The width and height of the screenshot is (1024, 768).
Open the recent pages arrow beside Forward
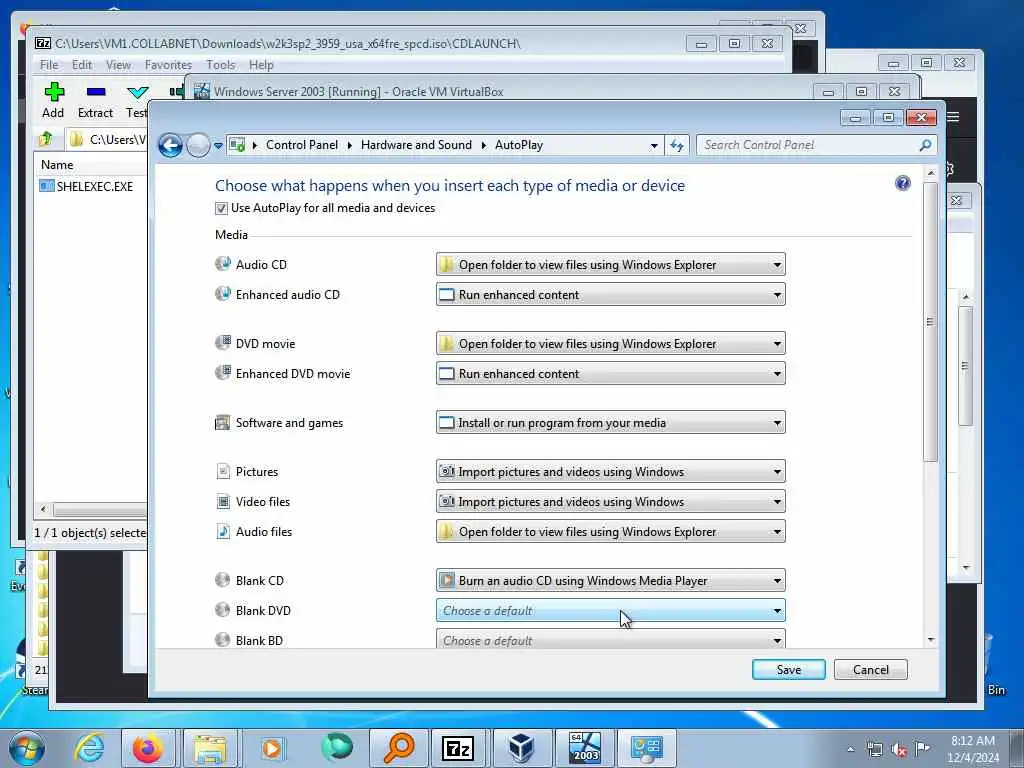click(x=218, y=146)
